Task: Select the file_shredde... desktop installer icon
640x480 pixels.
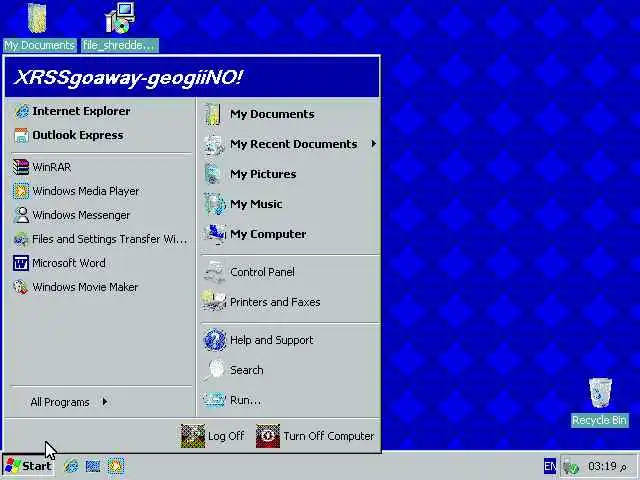Action: tap(120, 27)
